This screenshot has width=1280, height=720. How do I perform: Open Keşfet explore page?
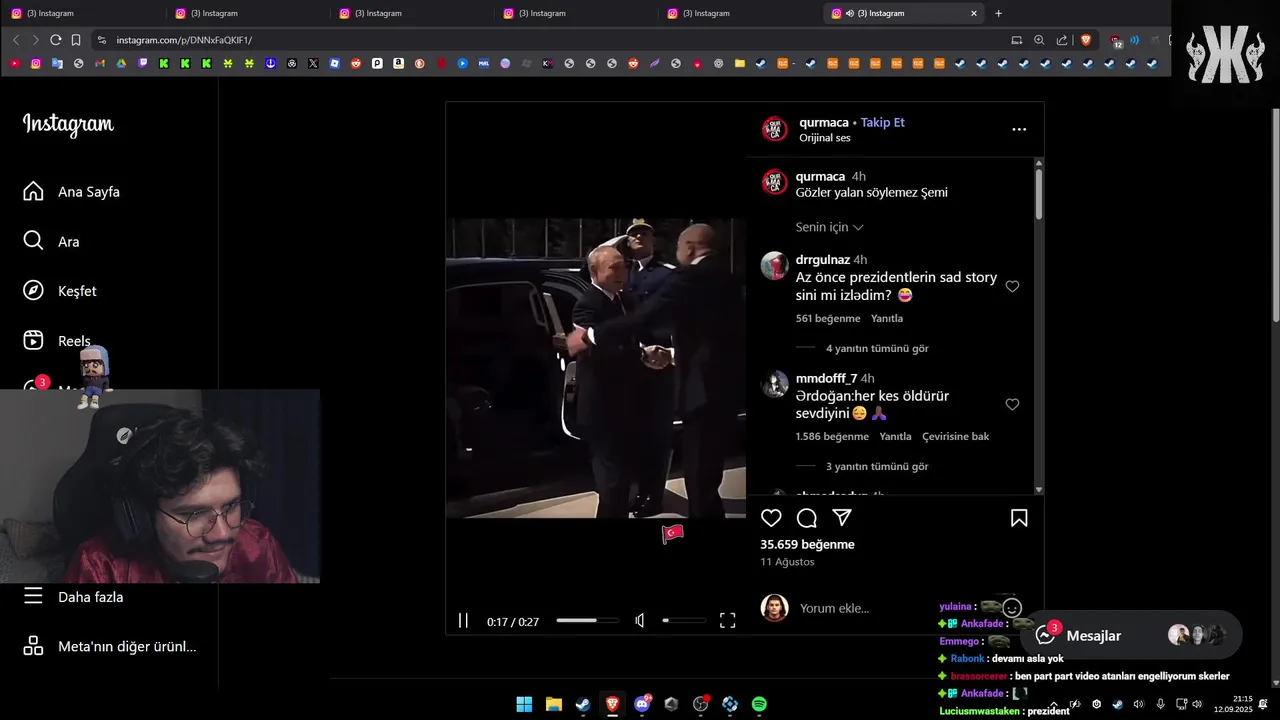click(59, 291)
